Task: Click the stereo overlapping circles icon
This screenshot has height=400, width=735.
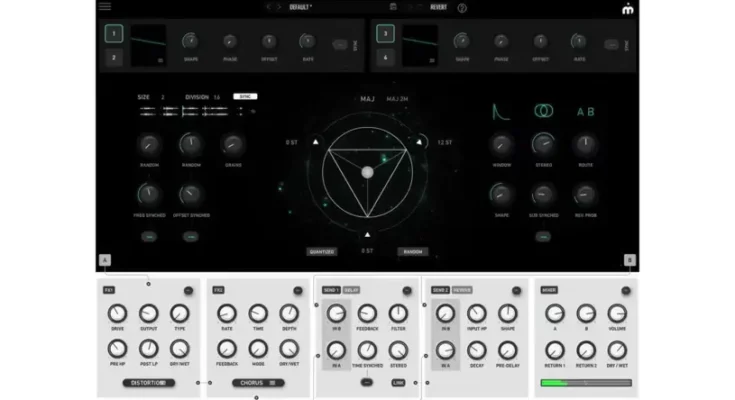Action: point(543,111)
